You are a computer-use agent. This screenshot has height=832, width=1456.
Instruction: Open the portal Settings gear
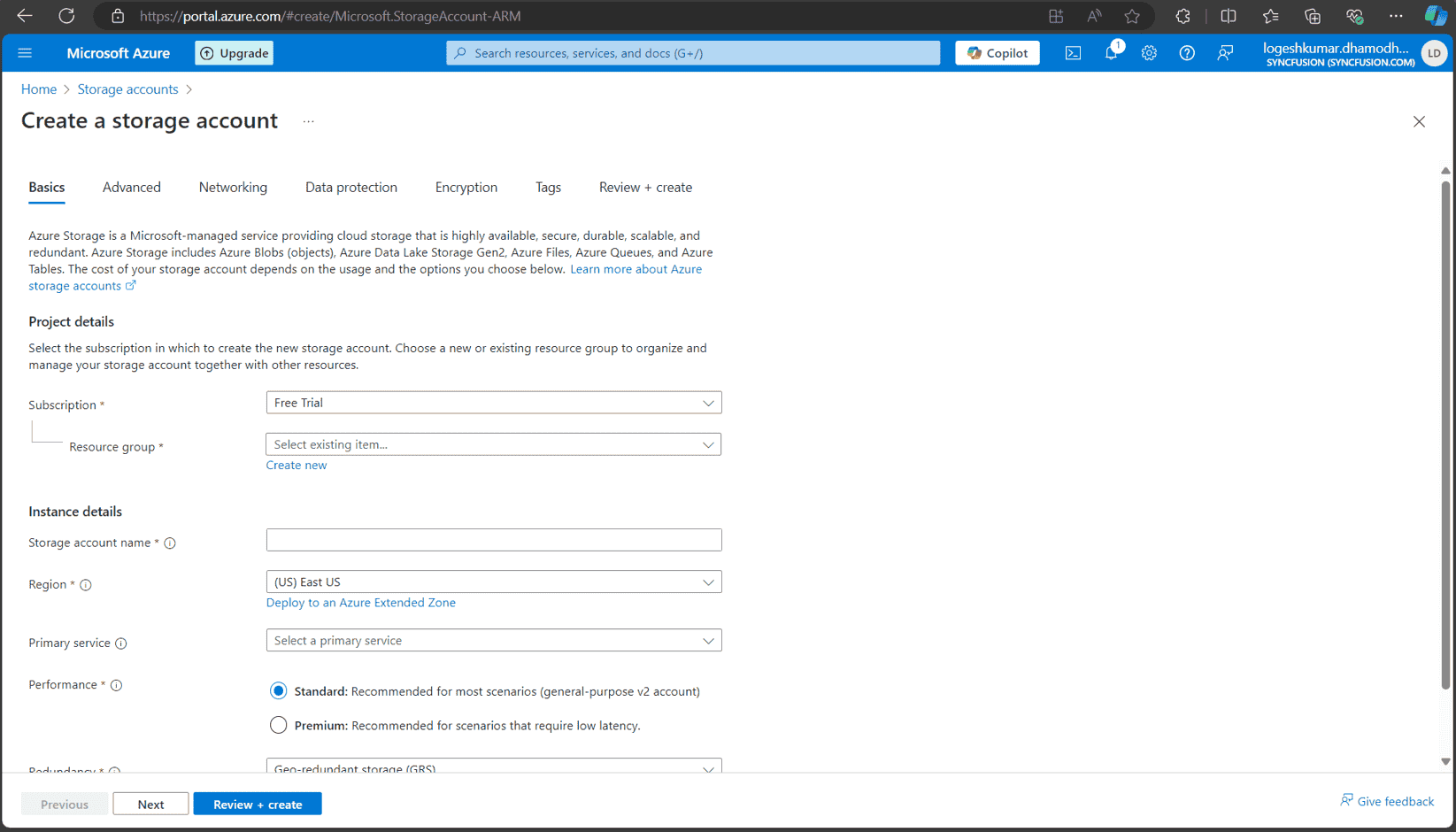pyautogui.click(x=1149, y=53)
